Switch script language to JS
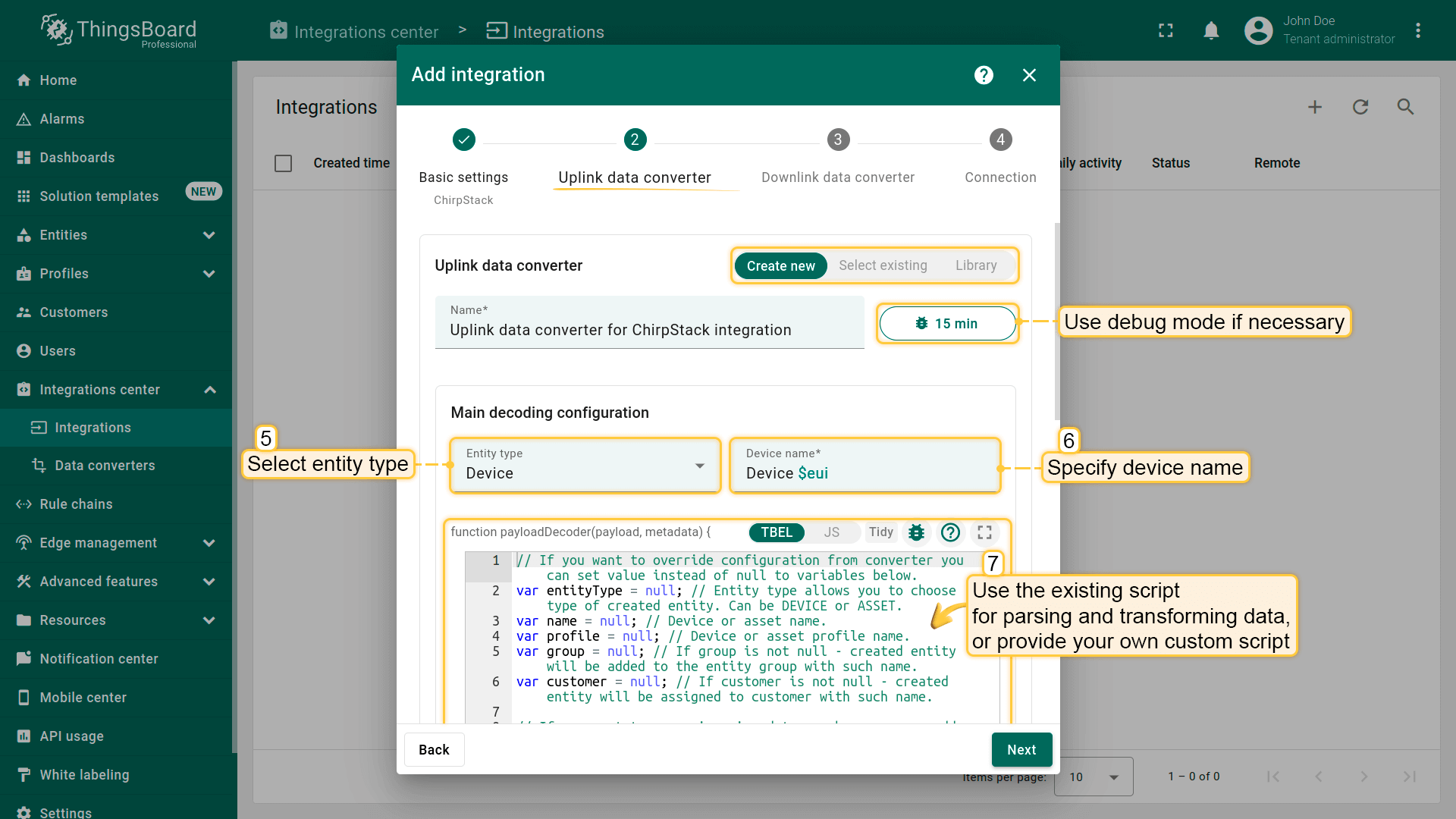Viewport: 1456px width, 819px height. (831, 532)
